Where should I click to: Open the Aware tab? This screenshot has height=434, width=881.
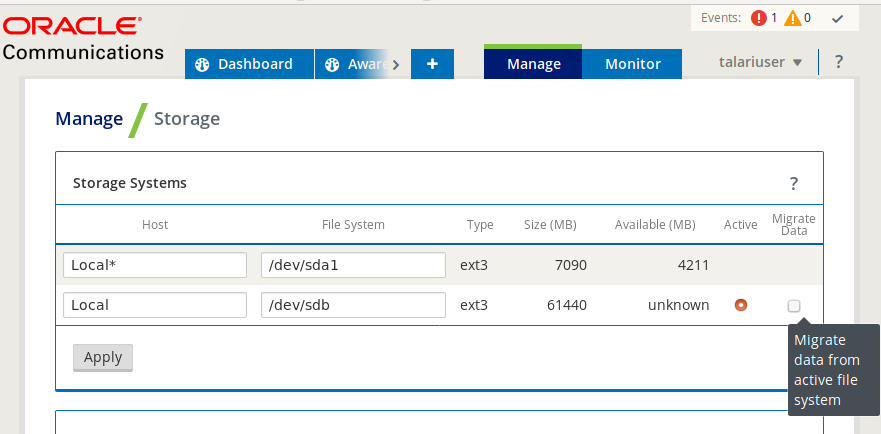pos(352,64)
